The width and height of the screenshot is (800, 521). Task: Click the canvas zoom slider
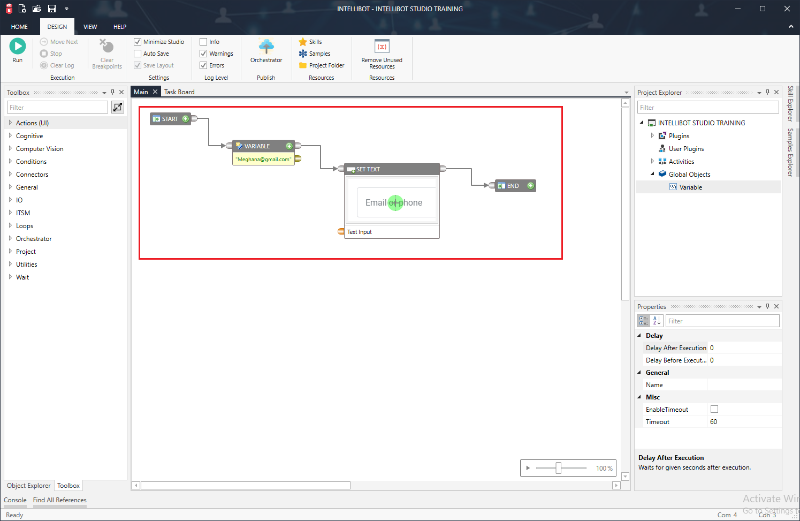click(558, 468)
